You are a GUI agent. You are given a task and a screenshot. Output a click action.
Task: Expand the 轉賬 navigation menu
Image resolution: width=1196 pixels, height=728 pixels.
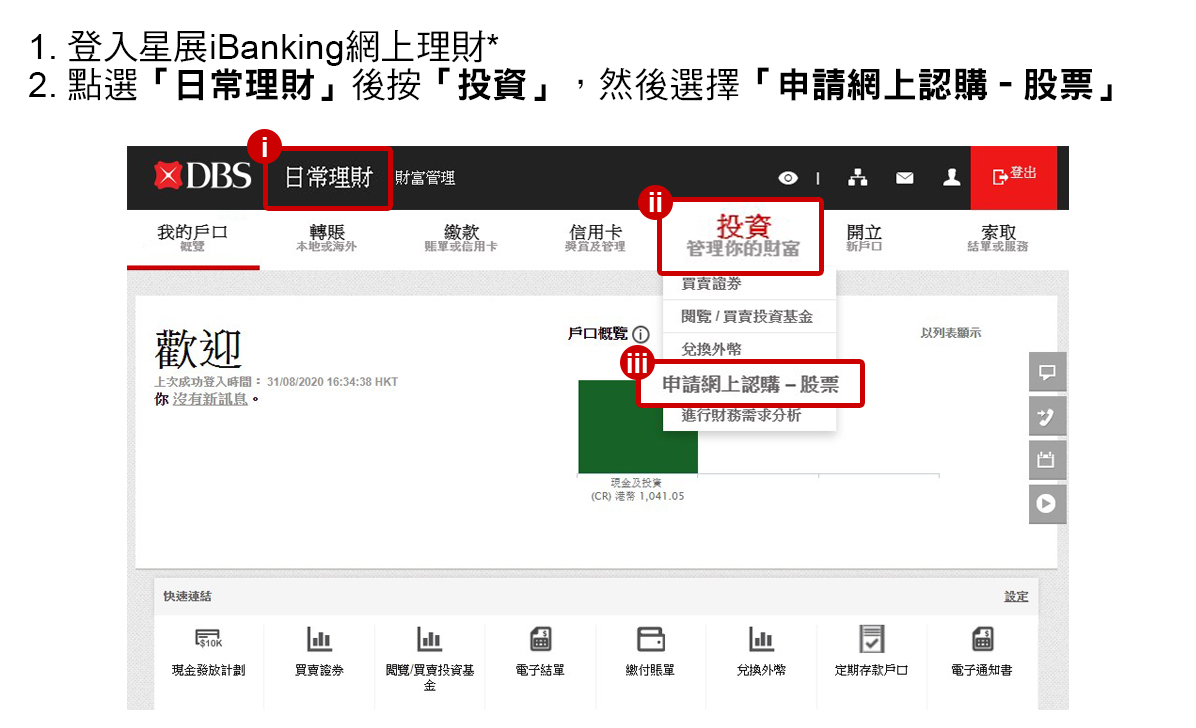click(326, 238)
